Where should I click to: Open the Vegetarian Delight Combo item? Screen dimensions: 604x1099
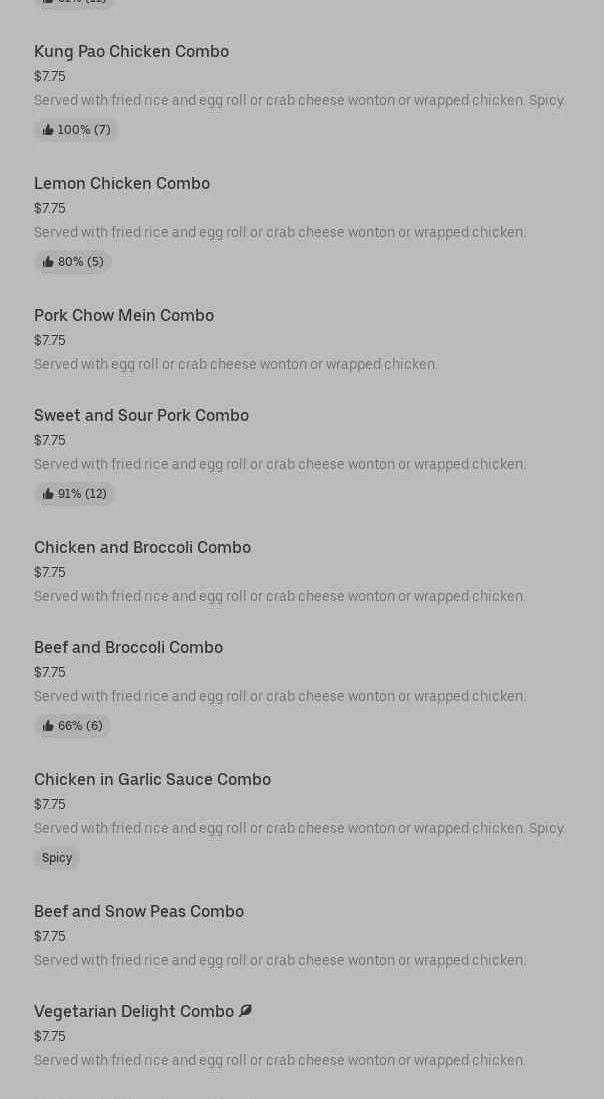[134, 1011]
